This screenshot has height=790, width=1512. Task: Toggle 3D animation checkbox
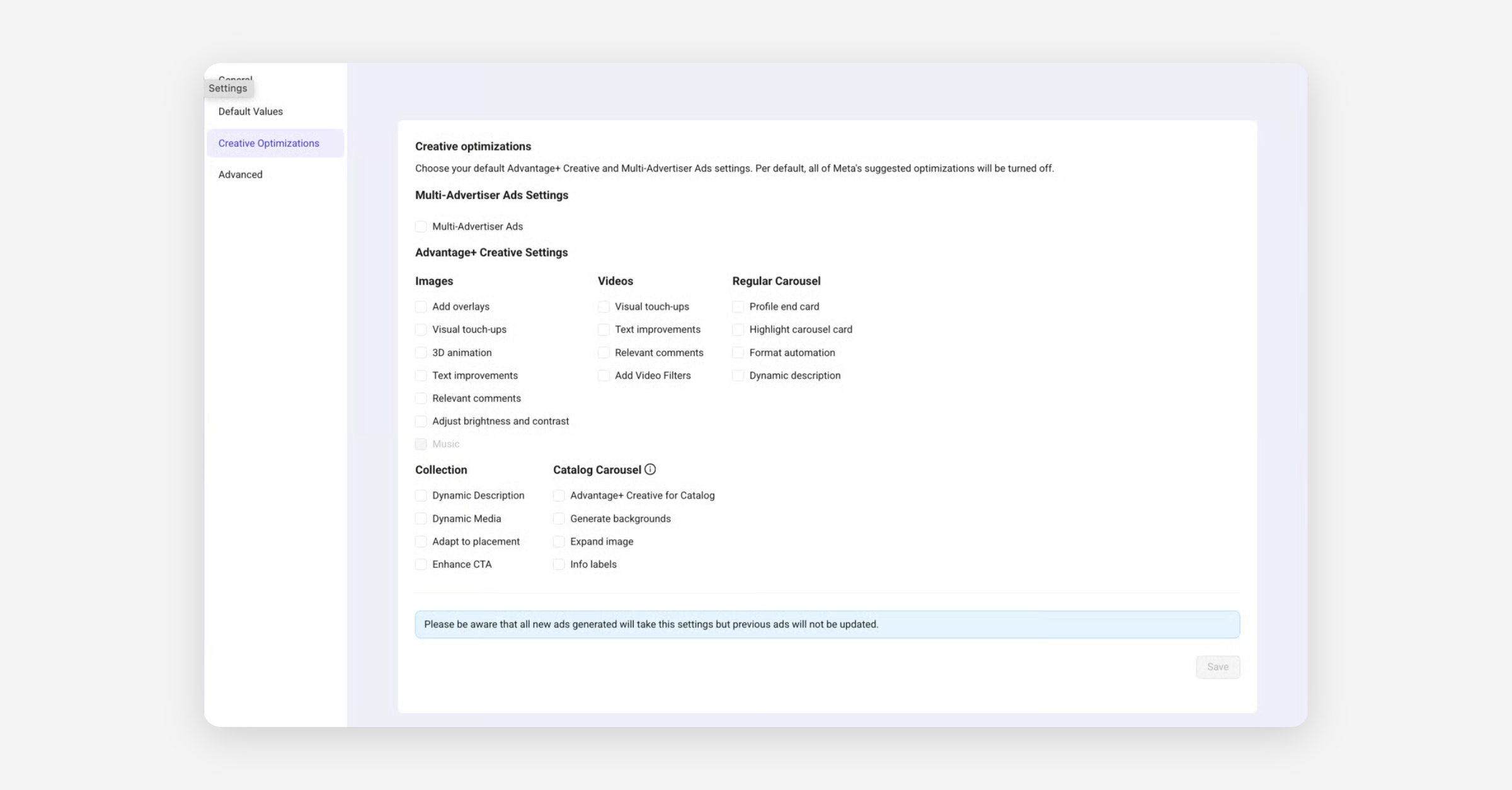(421, 353)
